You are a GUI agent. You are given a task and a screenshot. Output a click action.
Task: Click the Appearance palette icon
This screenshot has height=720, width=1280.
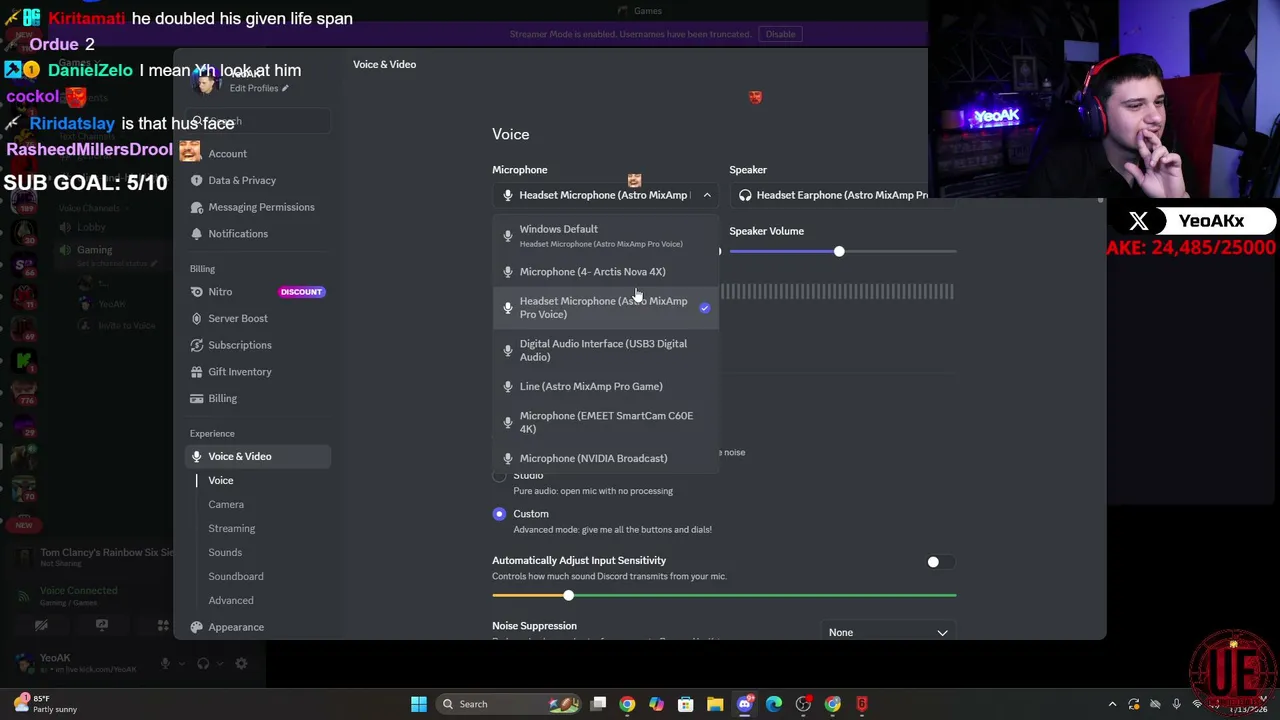[x=197, y=627]
